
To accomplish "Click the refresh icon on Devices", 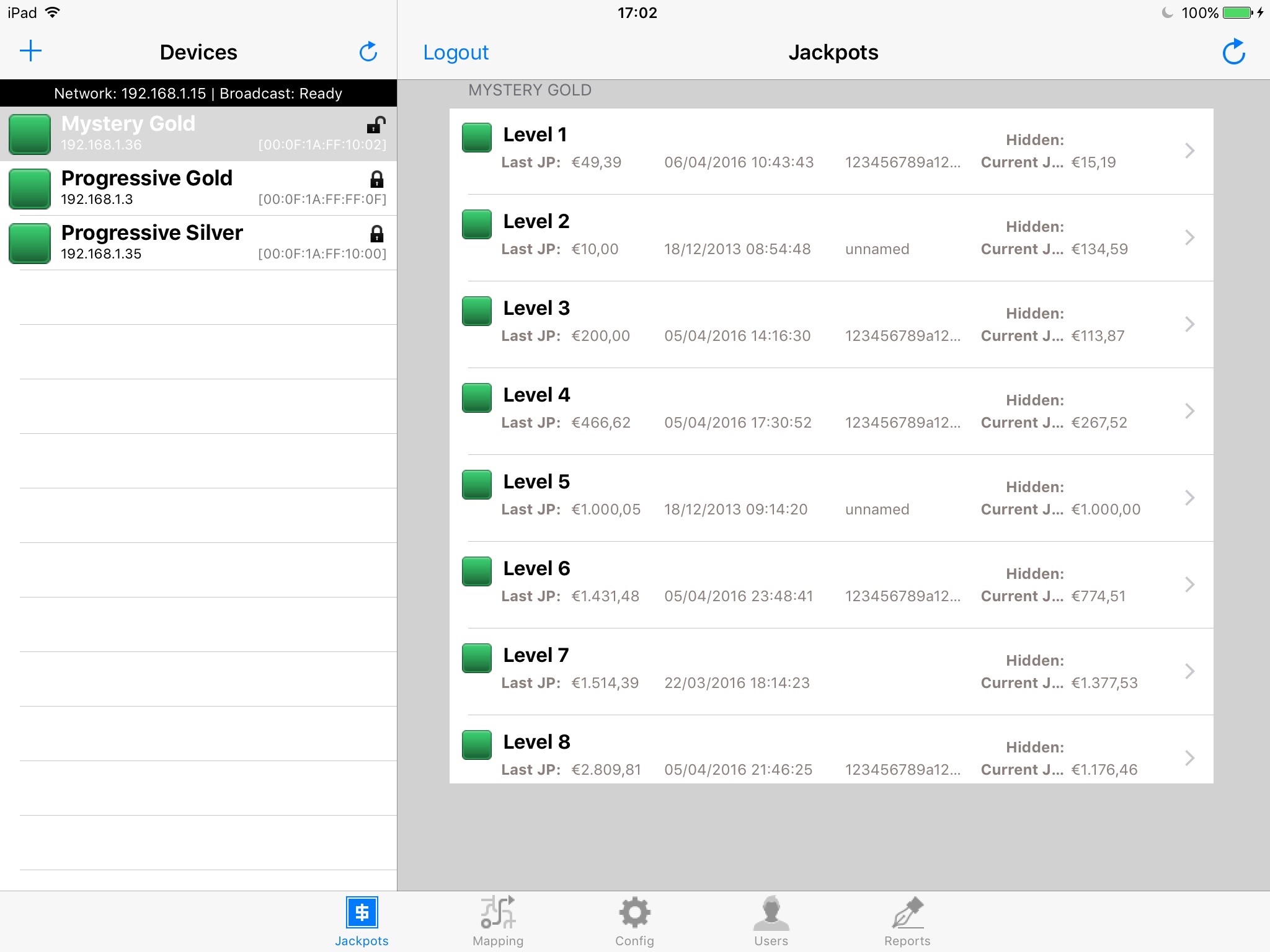I will 369,51.
